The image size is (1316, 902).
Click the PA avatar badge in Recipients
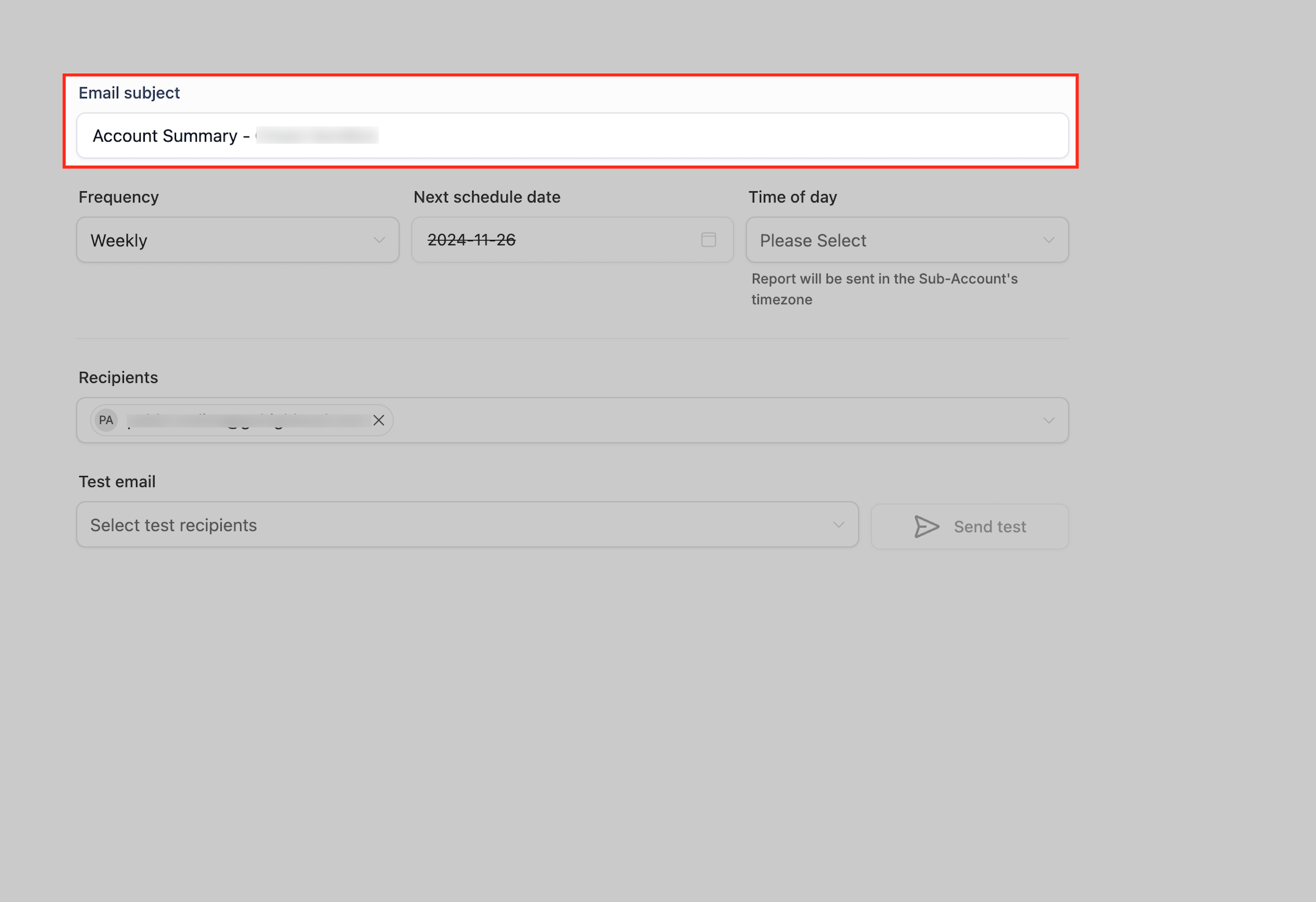[106, 420]
